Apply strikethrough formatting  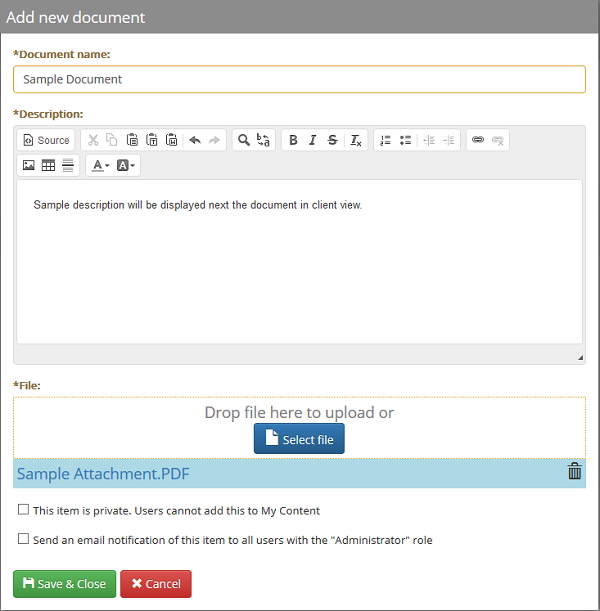pos(332,140)
